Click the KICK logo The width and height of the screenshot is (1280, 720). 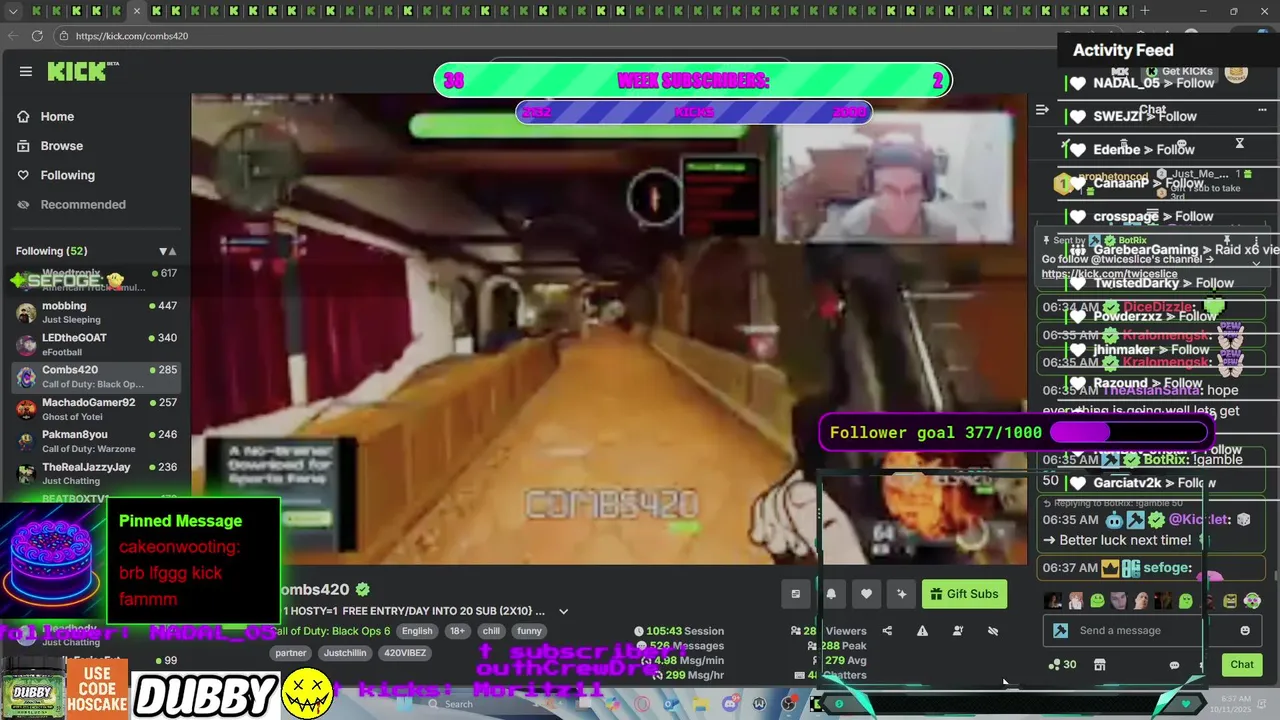click(78, 71)
